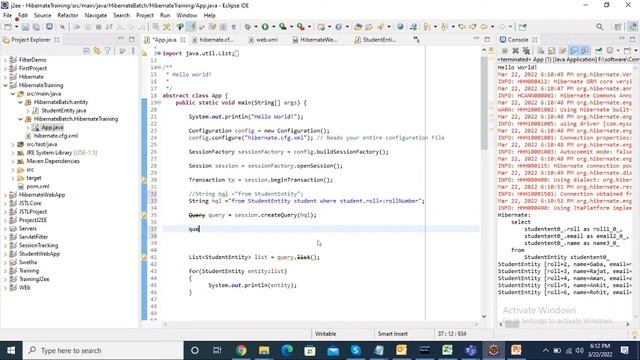The image size is (640, 360).
Task: Select the Java EE perspective icon
Action: pyautogui.click(x=632, y=27)
